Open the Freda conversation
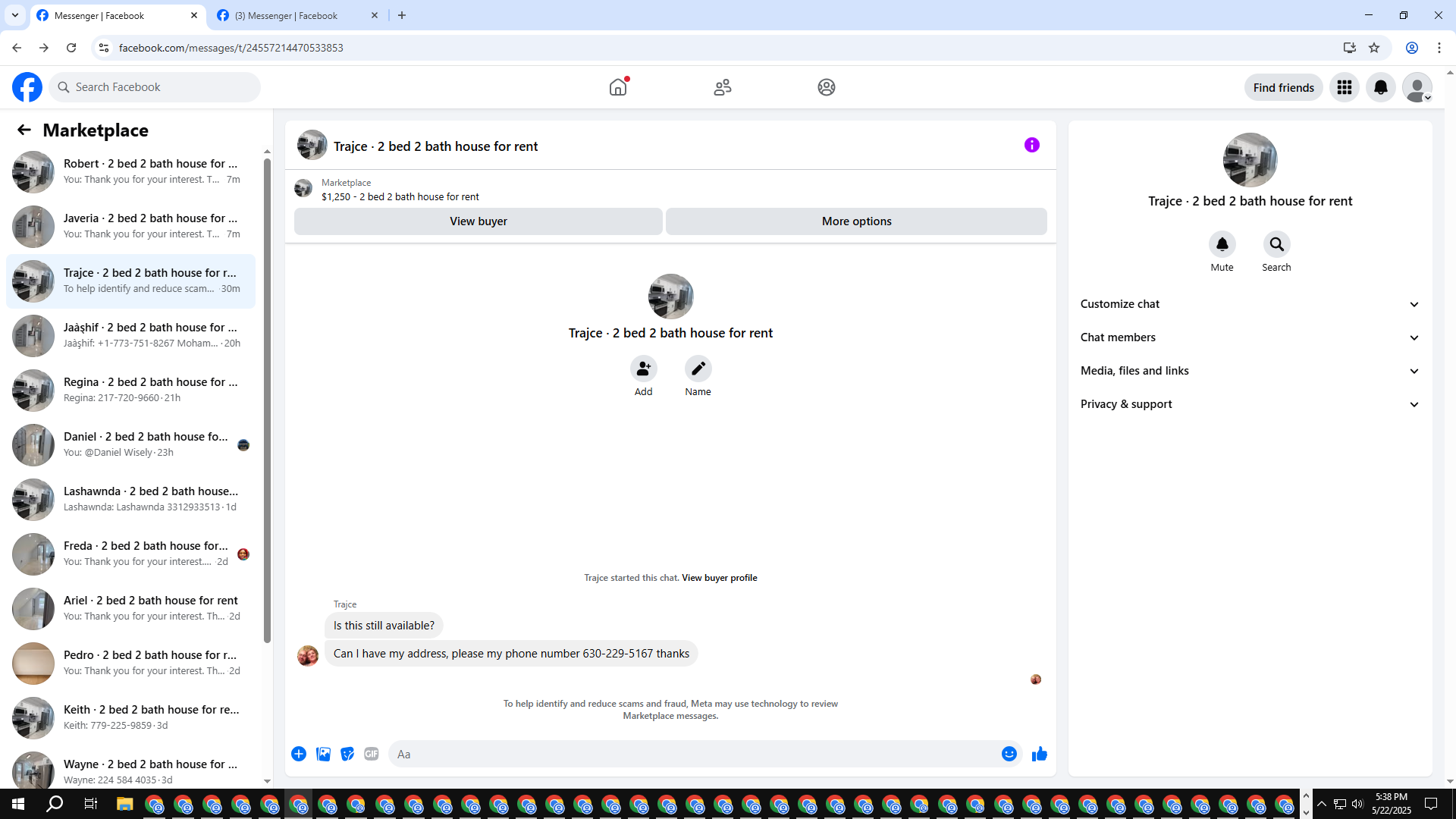This screenshot has height=819, width=1456. 130,554
